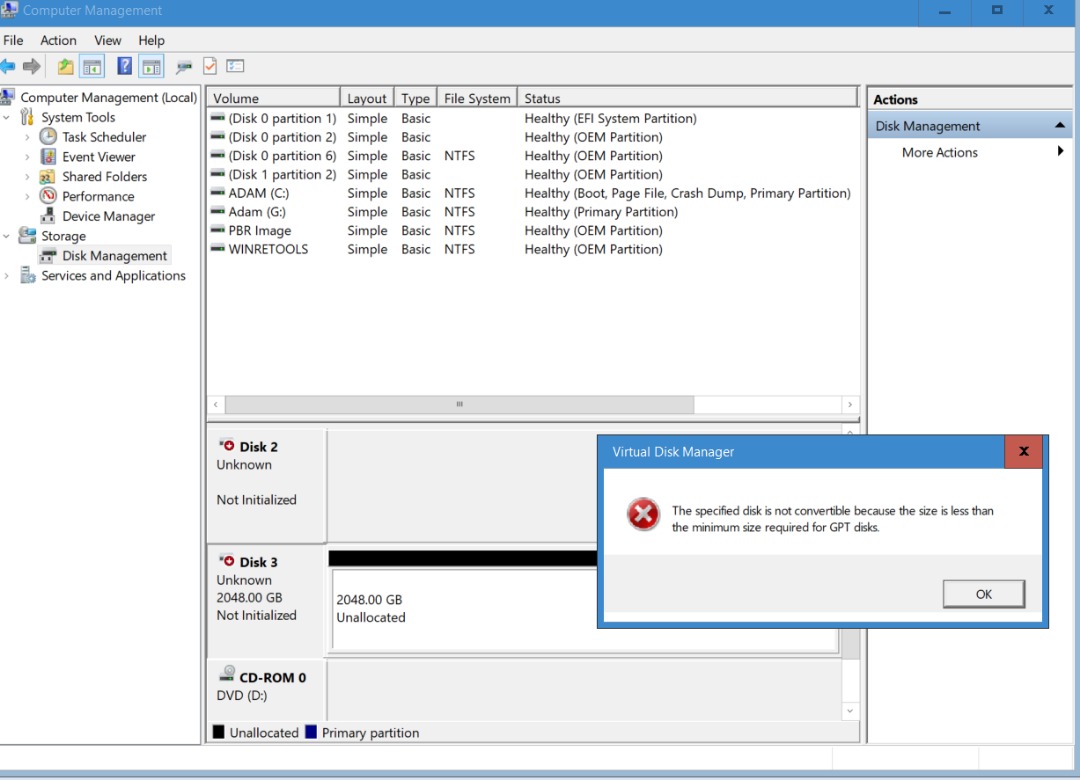Image resolution: width=1080 pixels, height=780 pixels.
Task: Click the Event Viewer icon
Action: coord(48,156)
